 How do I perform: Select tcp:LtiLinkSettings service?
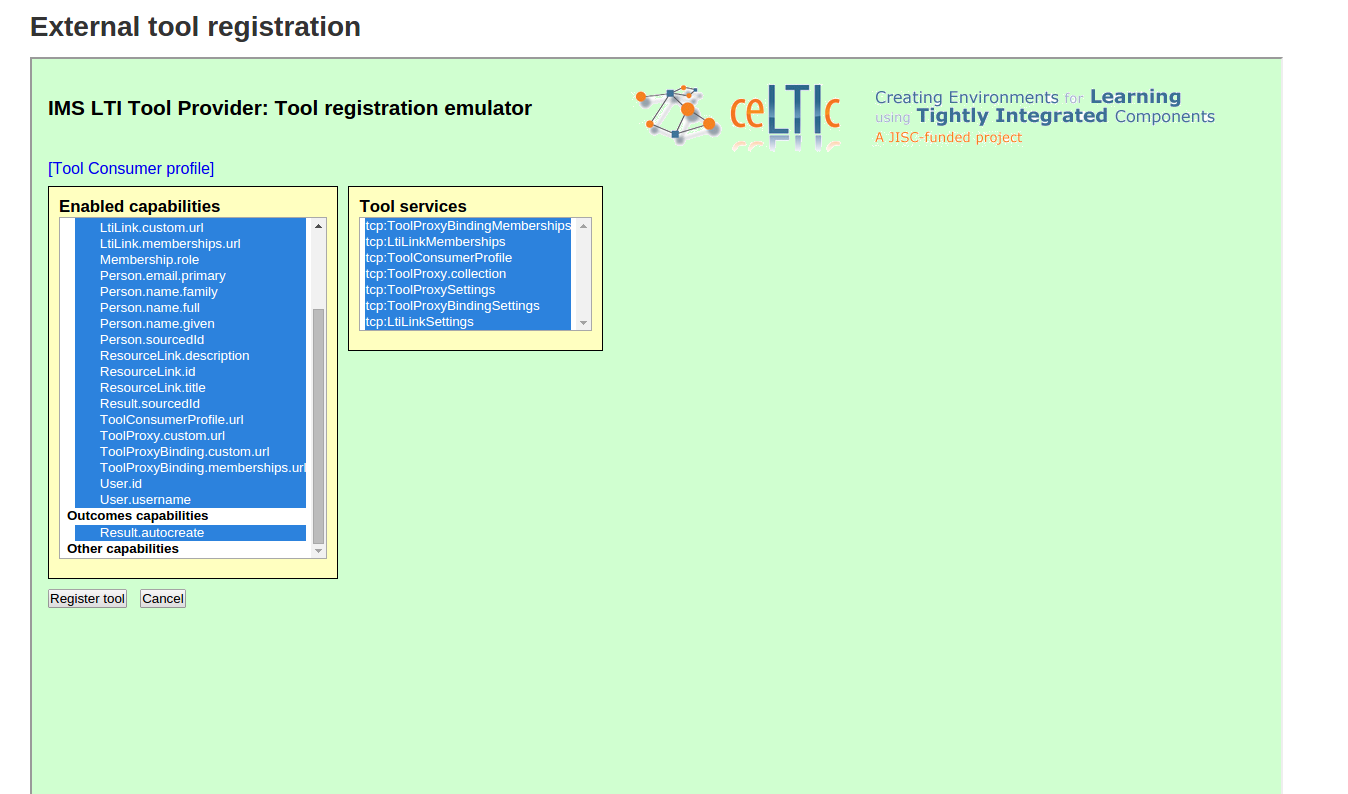(468, 321)
